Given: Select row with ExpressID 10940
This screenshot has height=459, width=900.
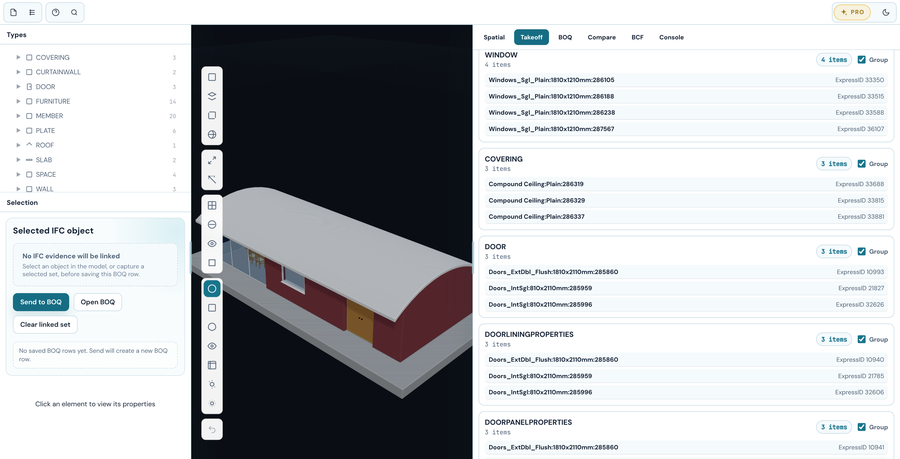Looking at the screenshot, I should click(686, 360).
